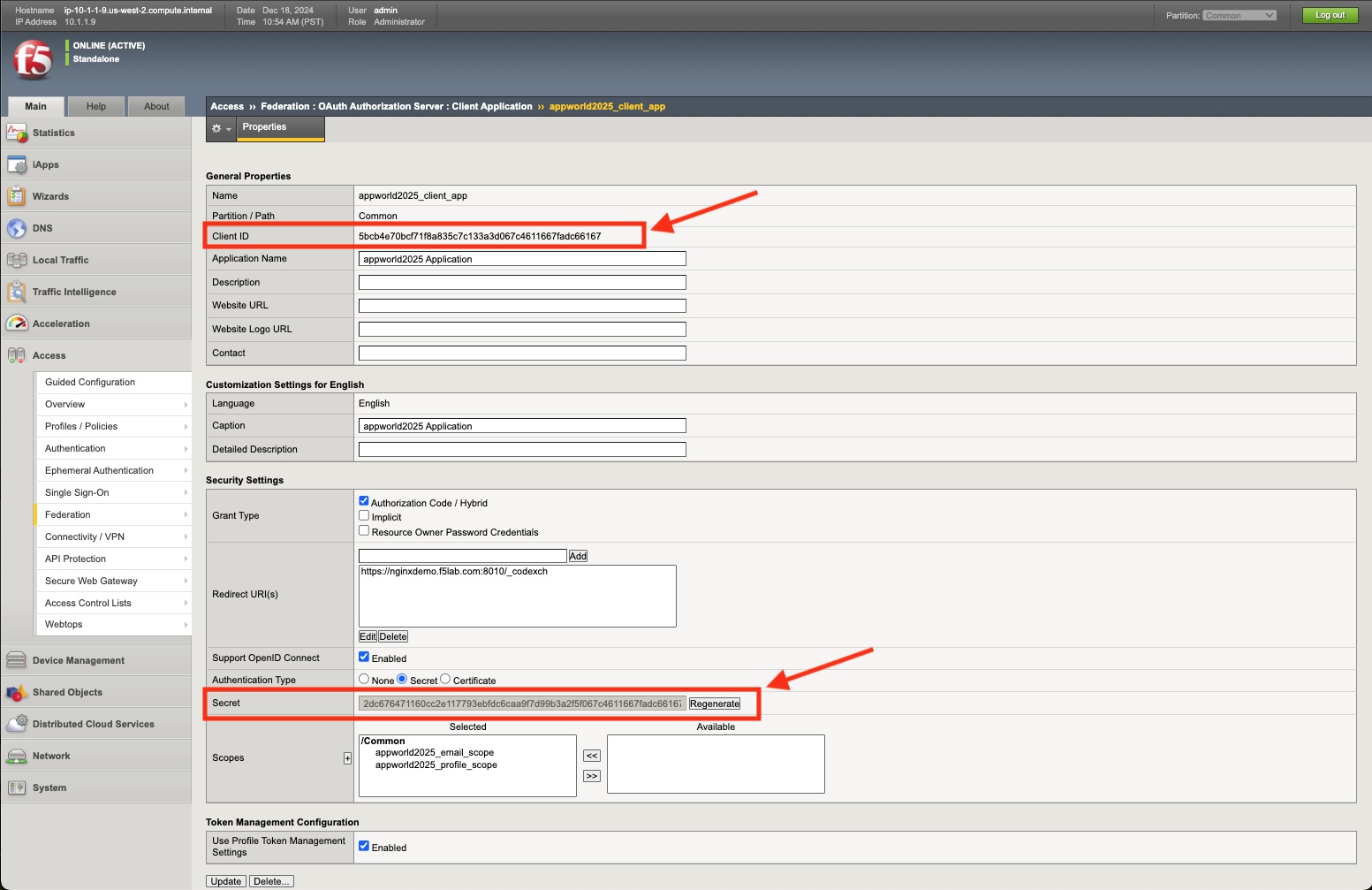
Task: Select the Properties tab
Action: 281,127
